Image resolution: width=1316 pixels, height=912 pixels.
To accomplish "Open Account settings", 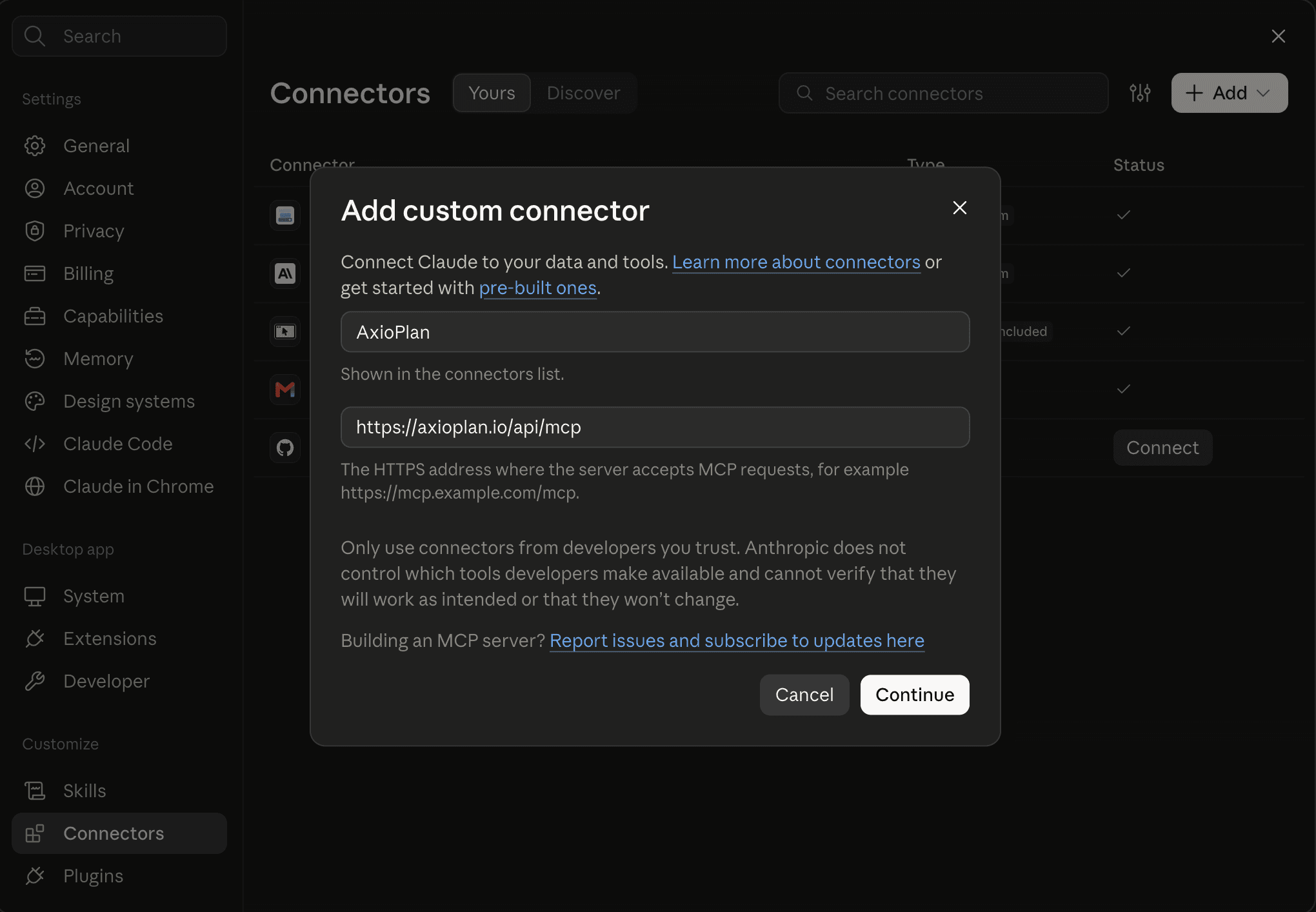I will (119, 188).
